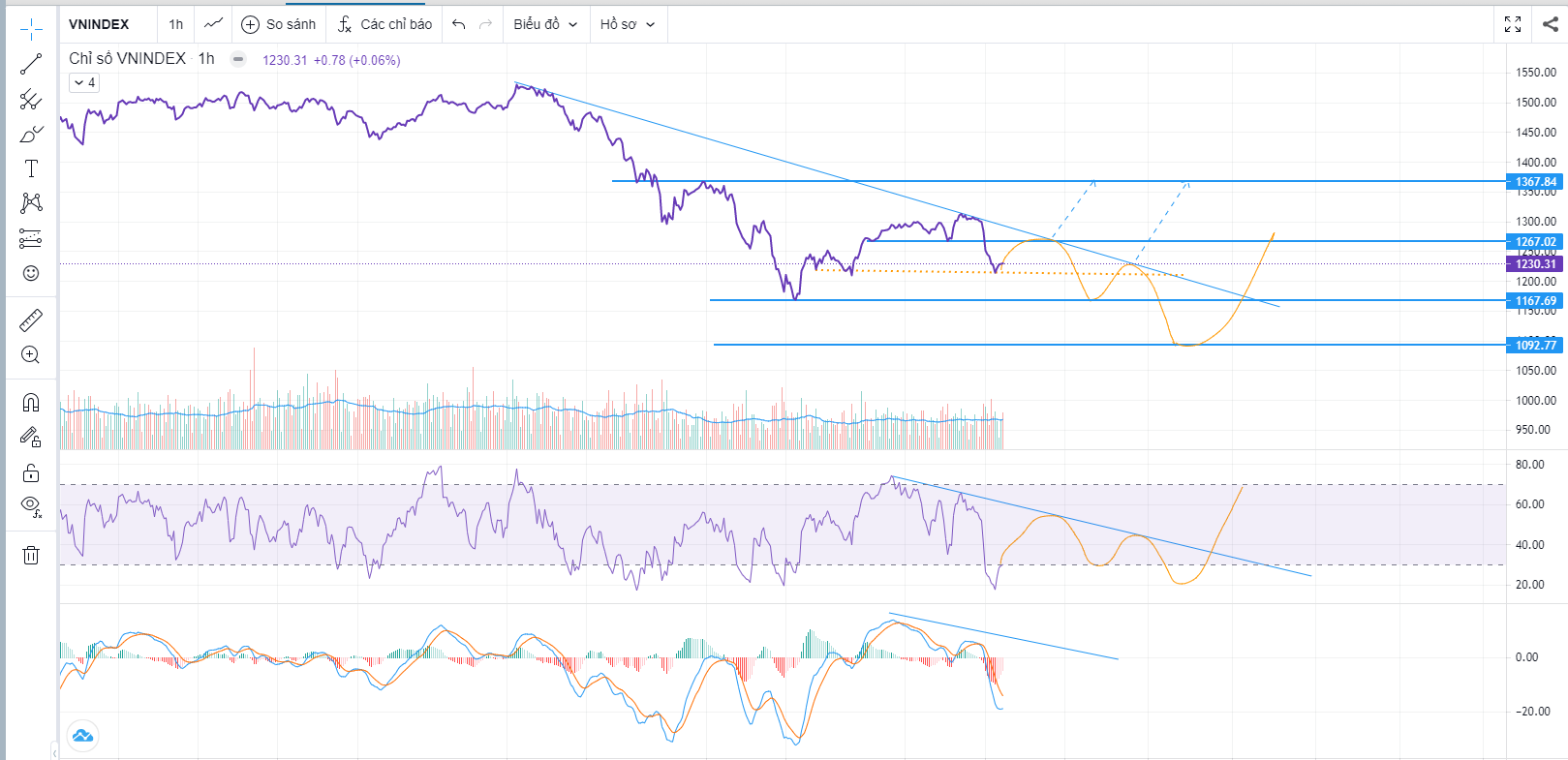Open the emoji icons tool
The height and width of the screenshot is (760, 1568).
click(x=31, y=273)
